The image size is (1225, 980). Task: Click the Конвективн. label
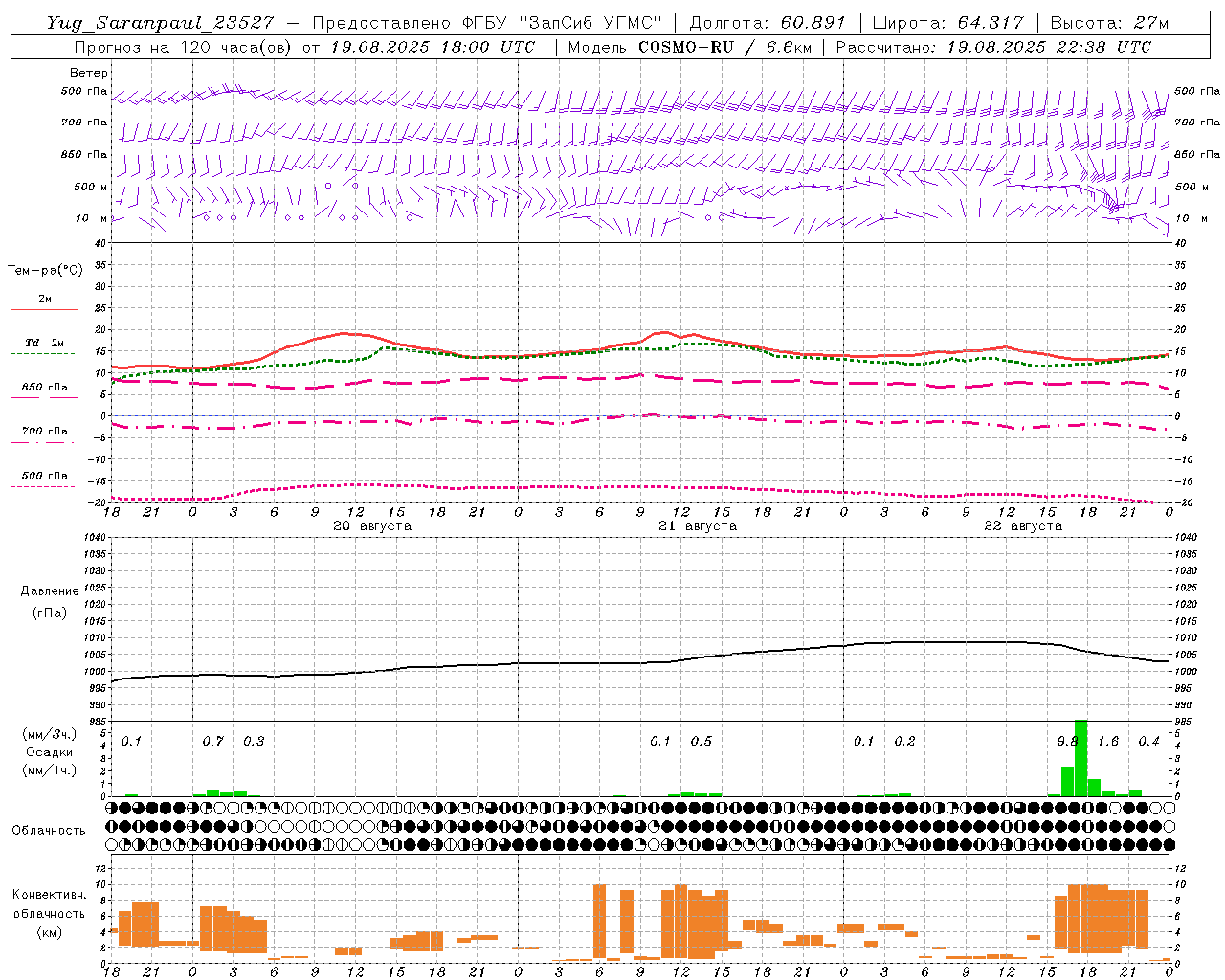point(49,895)
